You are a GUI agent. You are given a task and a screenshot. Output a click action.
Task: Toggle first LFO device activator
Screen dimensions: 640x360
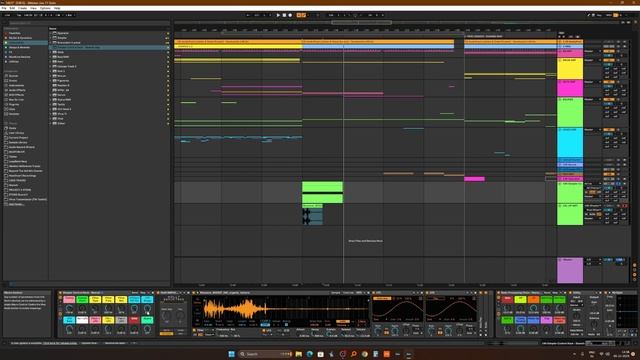374,293
